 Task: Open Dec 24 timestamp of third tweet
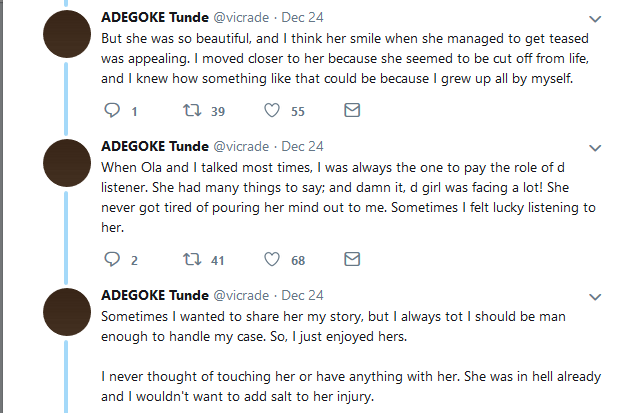[x=302, y=296]
